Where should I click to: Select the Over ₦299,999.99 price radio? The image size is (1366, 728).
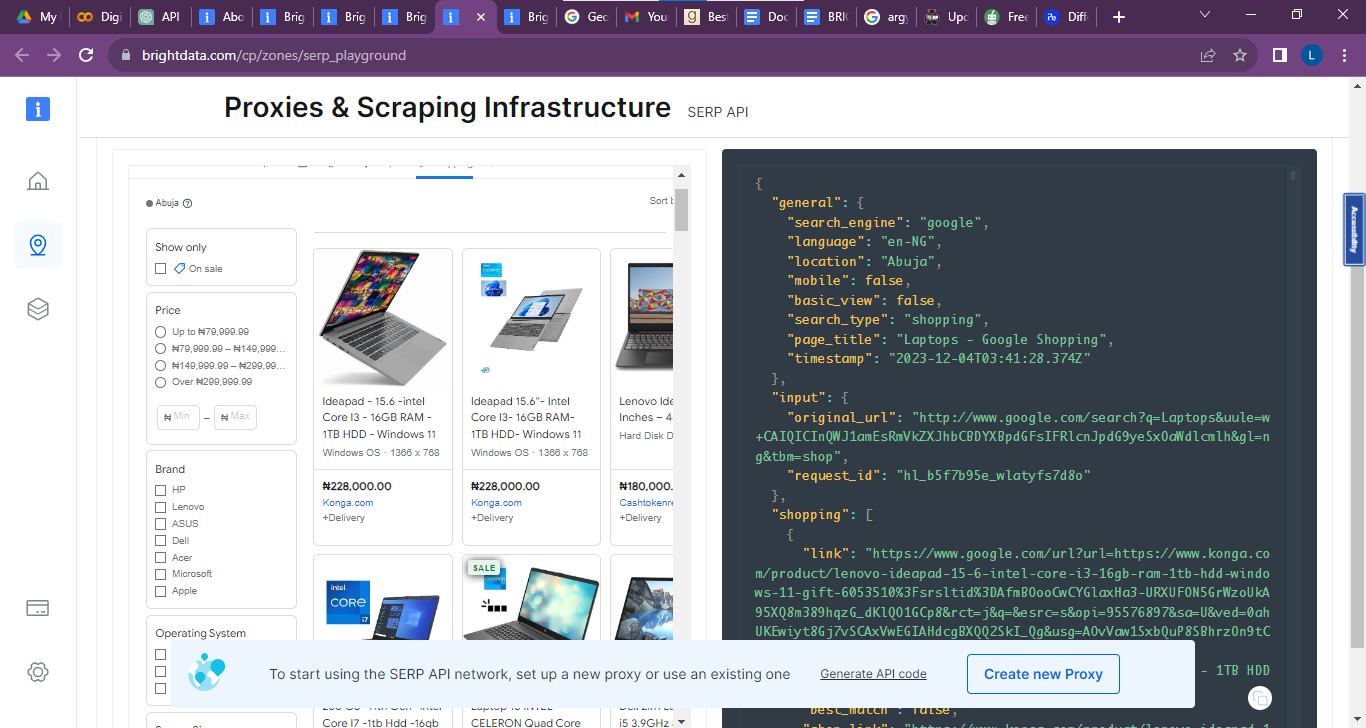click(x=160, y=382)
